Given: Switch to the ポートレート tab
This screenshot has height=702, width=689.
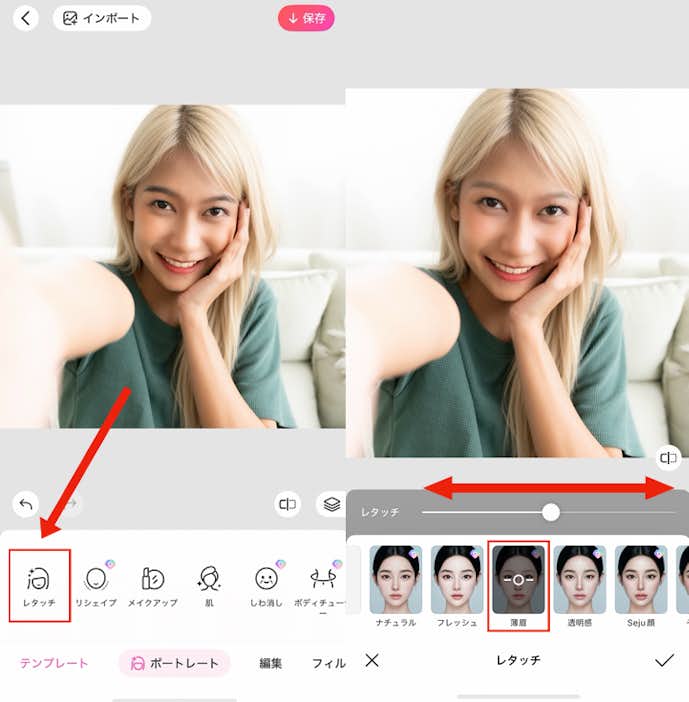Looking at the screenshot, I should 175,663.
